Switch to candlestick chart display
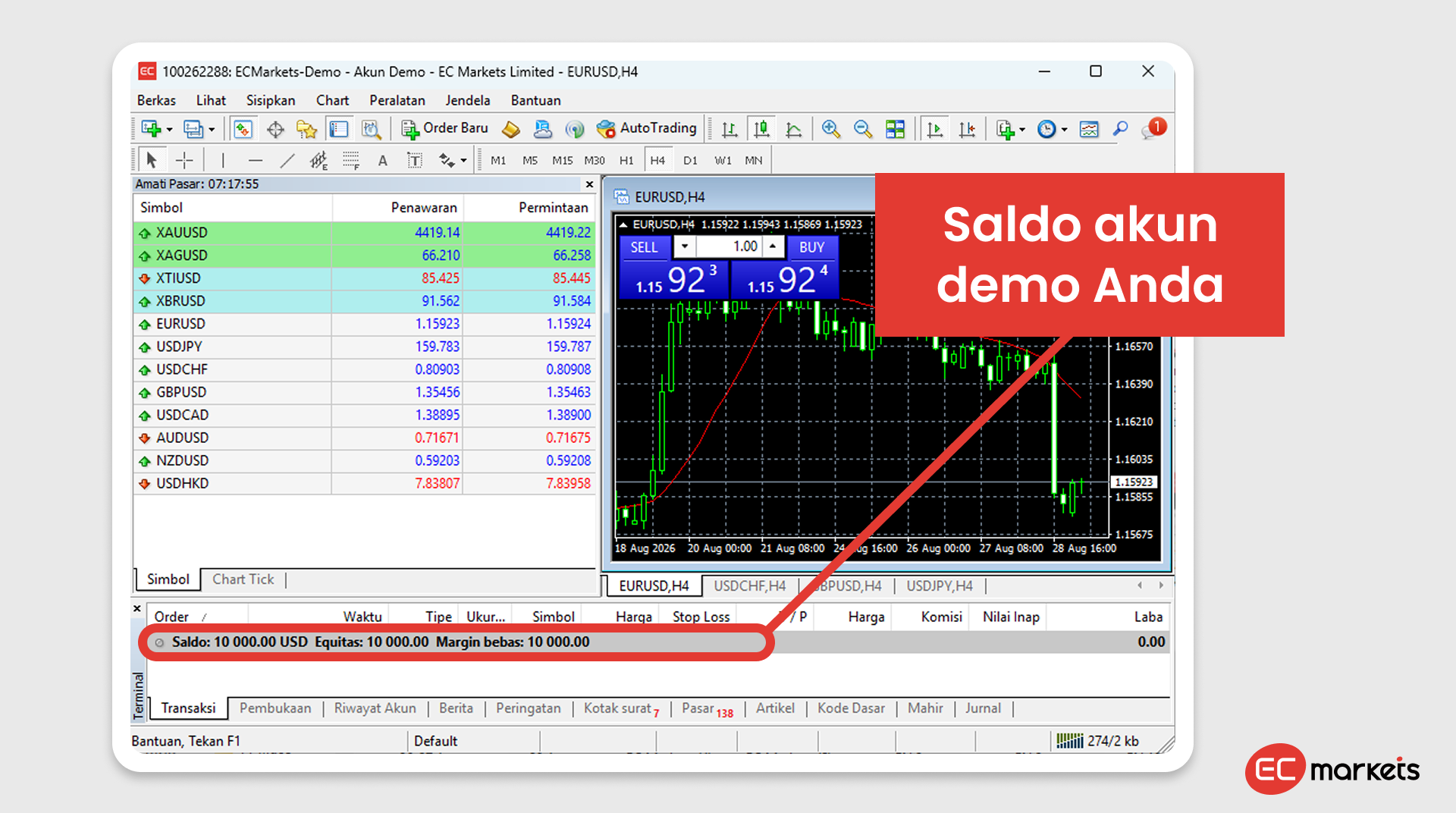Viewport: 1456px width, 813px height. tap(761, 129)
